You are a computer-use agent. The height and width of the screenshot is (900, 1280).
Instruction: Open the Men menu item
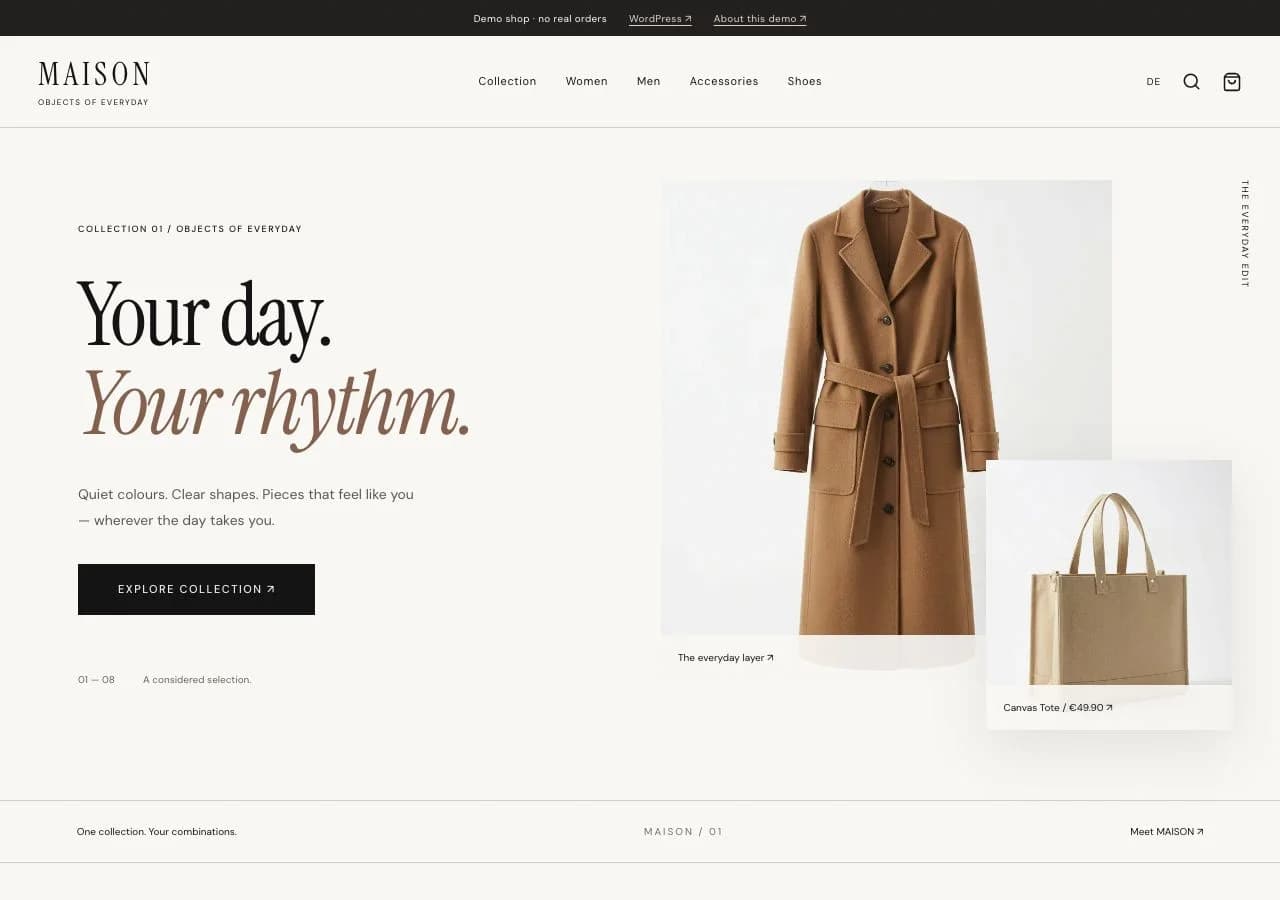(x=648, y=81)
